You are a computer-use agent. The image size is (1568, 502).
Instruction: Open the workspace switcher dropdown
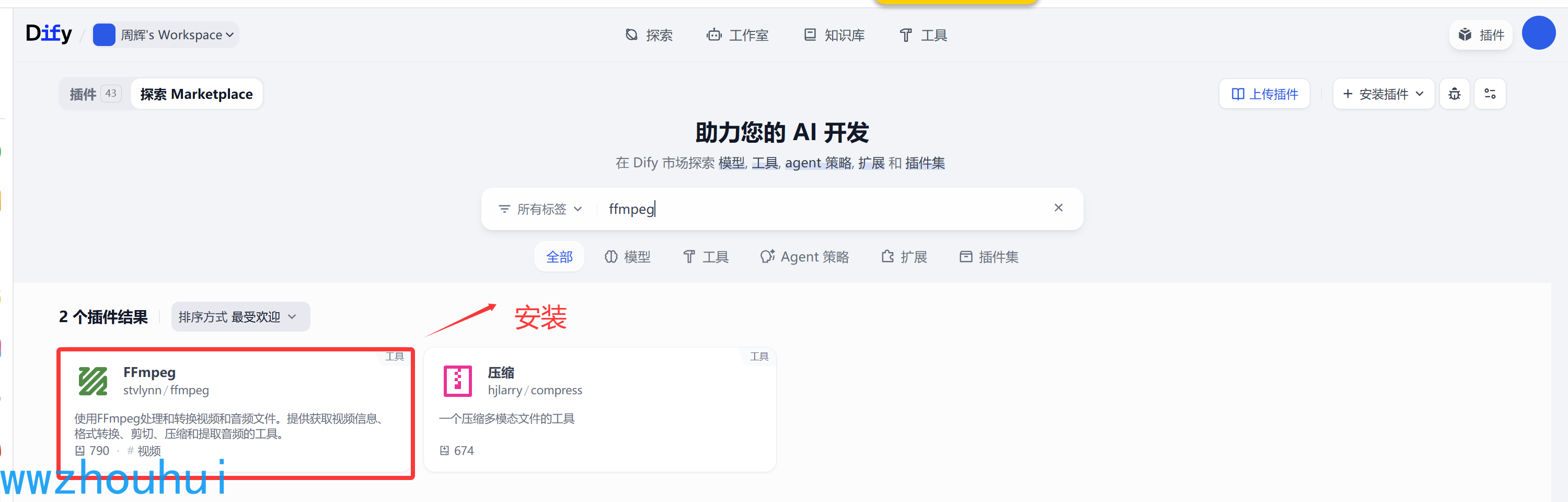click(166, 35)
